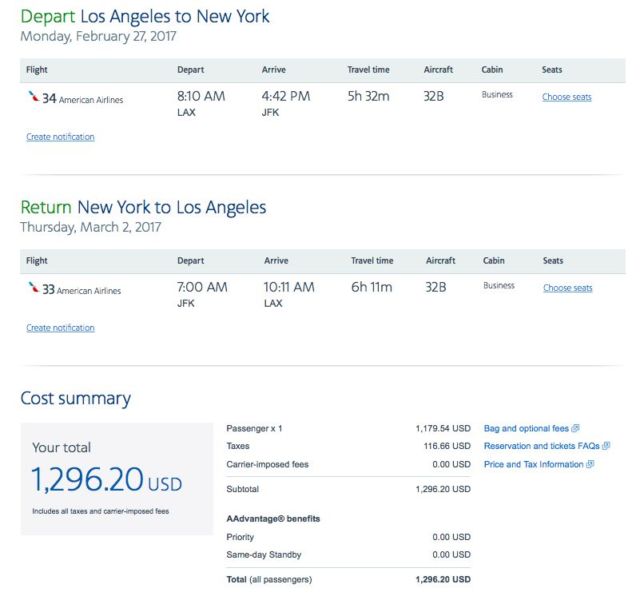This screenshot has height=600, width=640.
Task: Click external-link icon next to Reservation and tickets FAQs
Action: tap(606, 446)
